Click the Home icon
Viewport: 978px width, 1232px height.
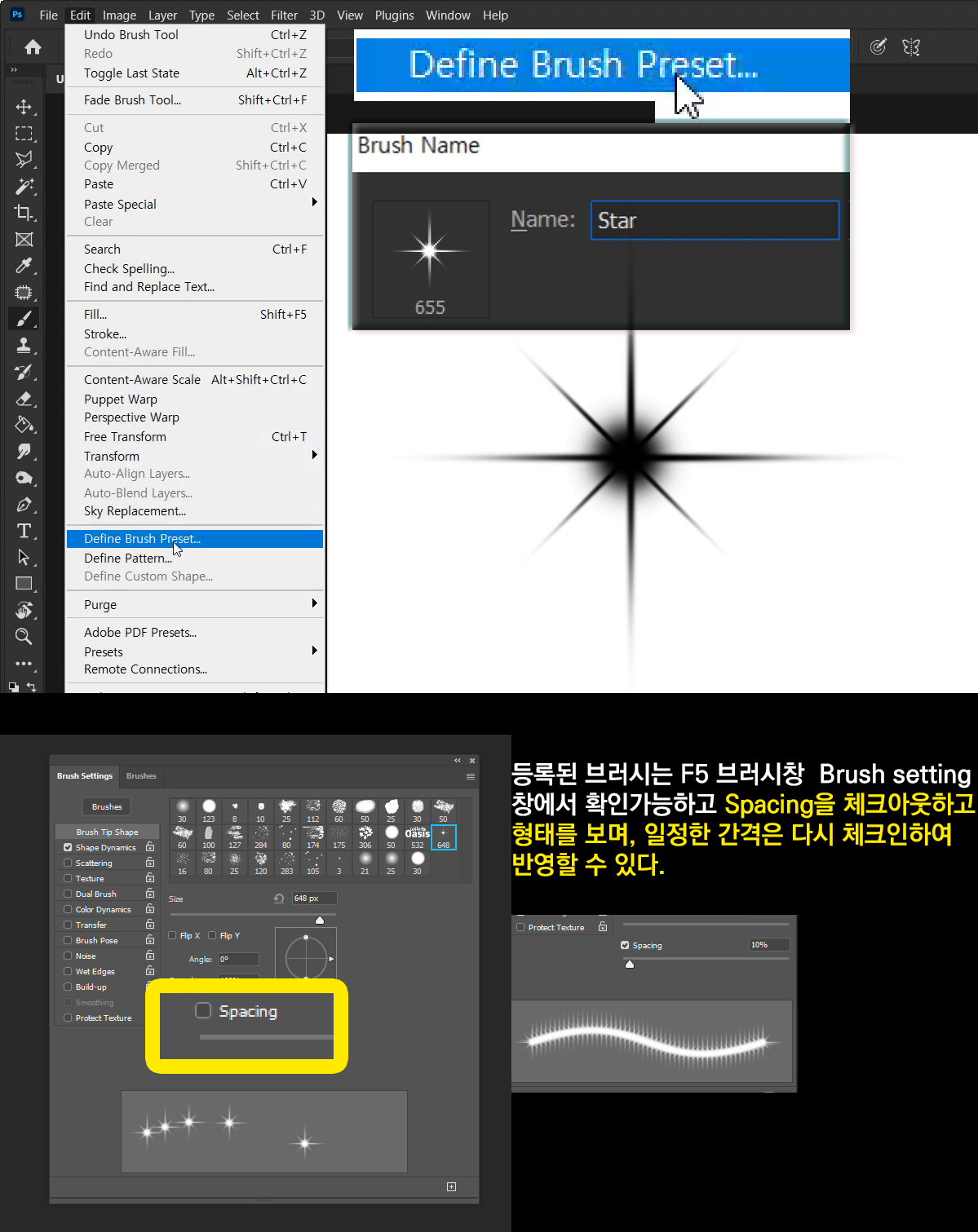pos(33,47)
